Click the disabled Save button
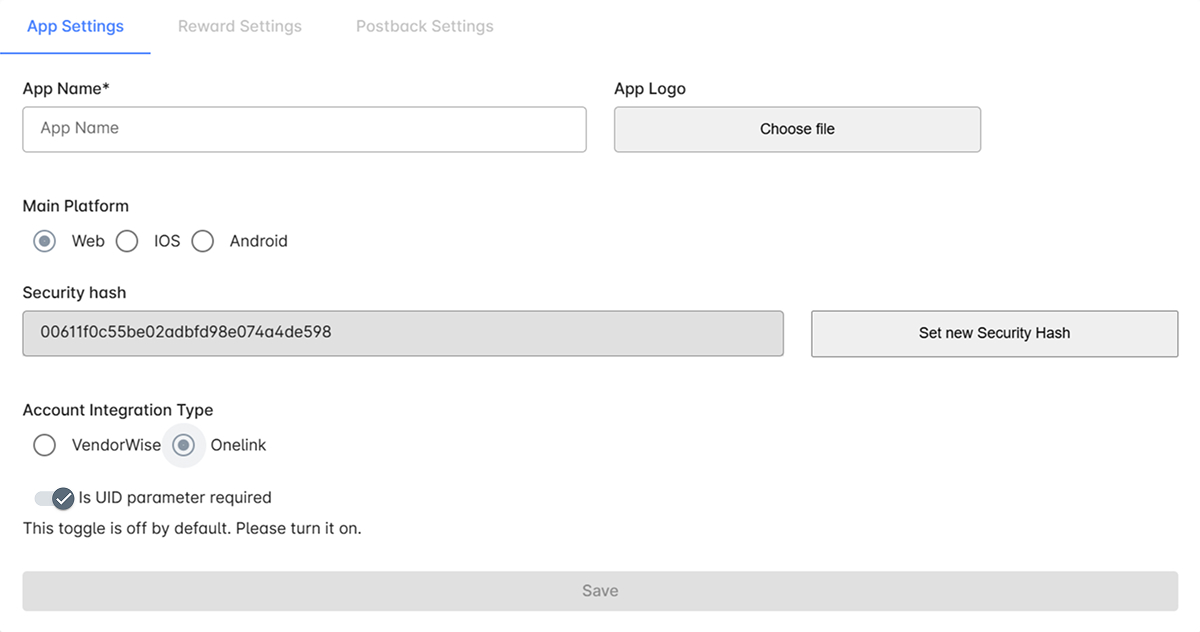Image resolution: width=1200 pixels, height=632 pixels. click(600, 591)
